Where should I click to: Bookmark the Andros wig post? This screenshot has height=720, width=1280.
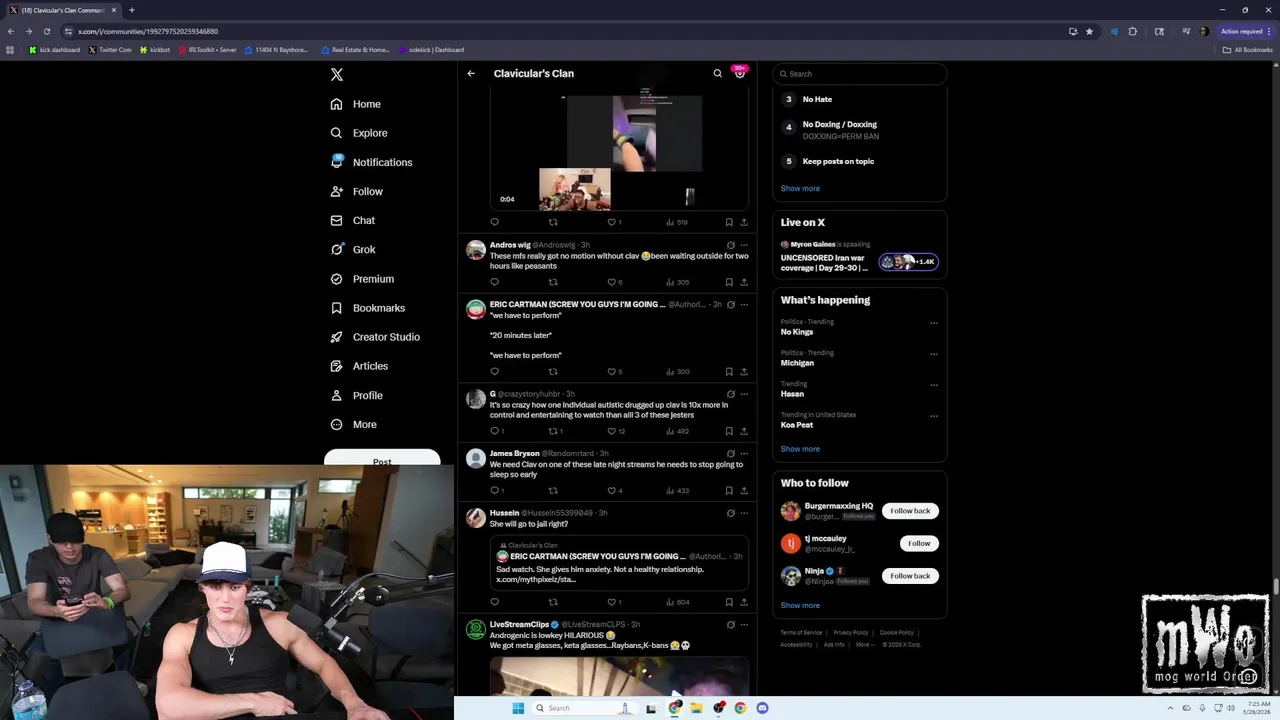pyautogui.click(x=729, y=282)
